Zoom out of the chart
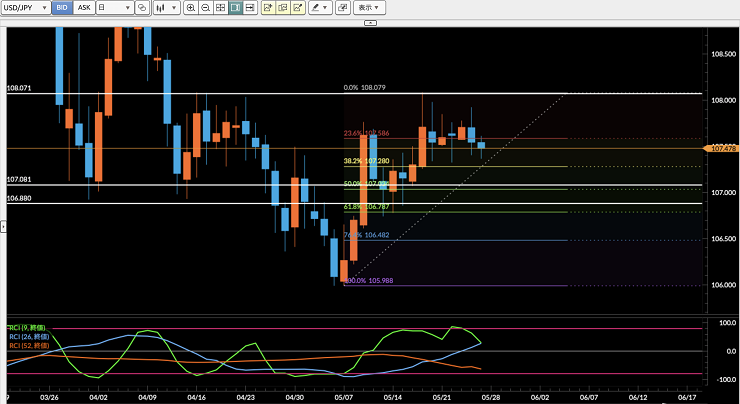Screen dimensions: 740x404 (206, 8)
